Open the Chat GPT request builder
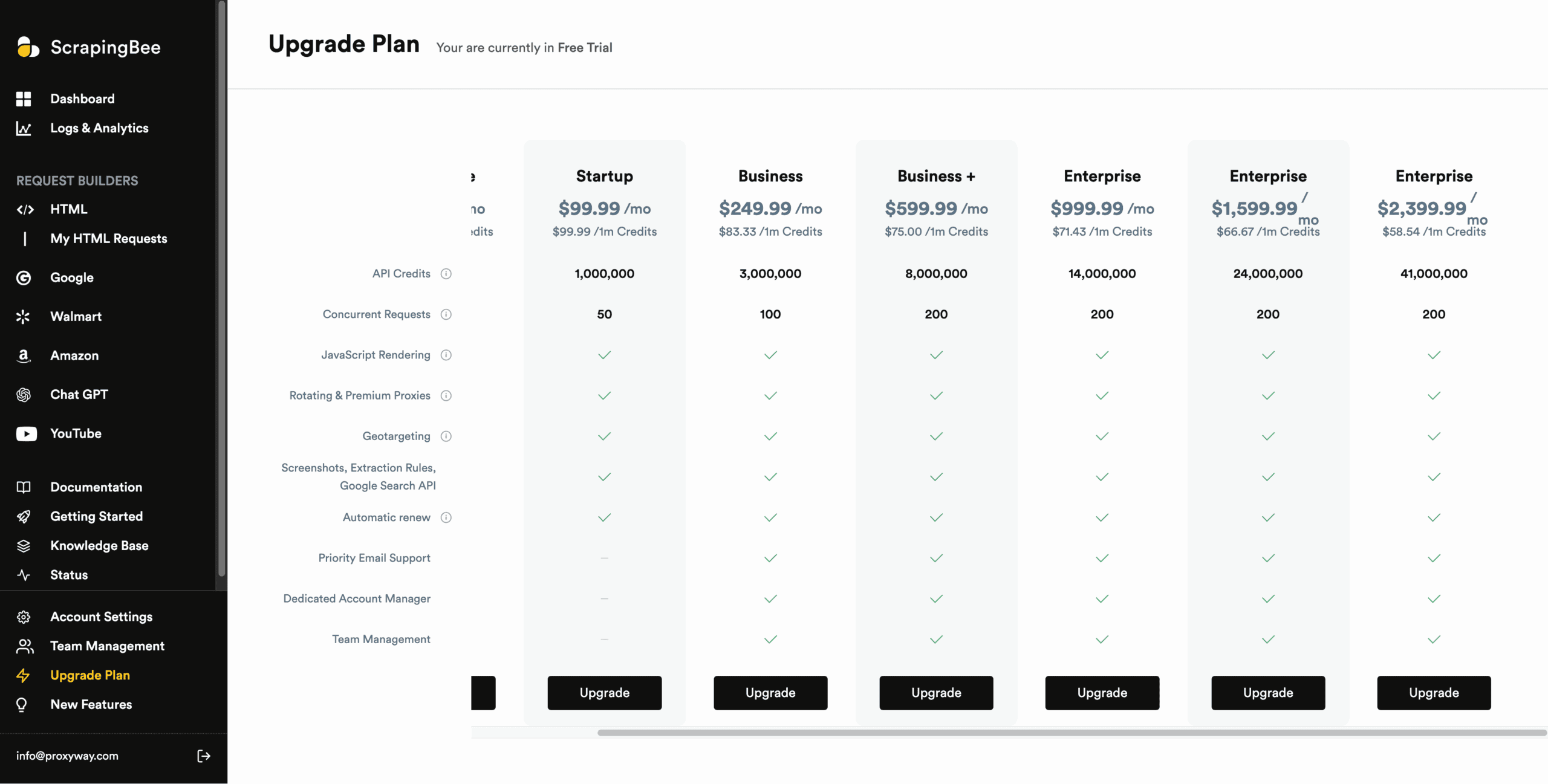Image resolution: width=1548 pixels, height=784 pixels. click(x=79, y=395)
